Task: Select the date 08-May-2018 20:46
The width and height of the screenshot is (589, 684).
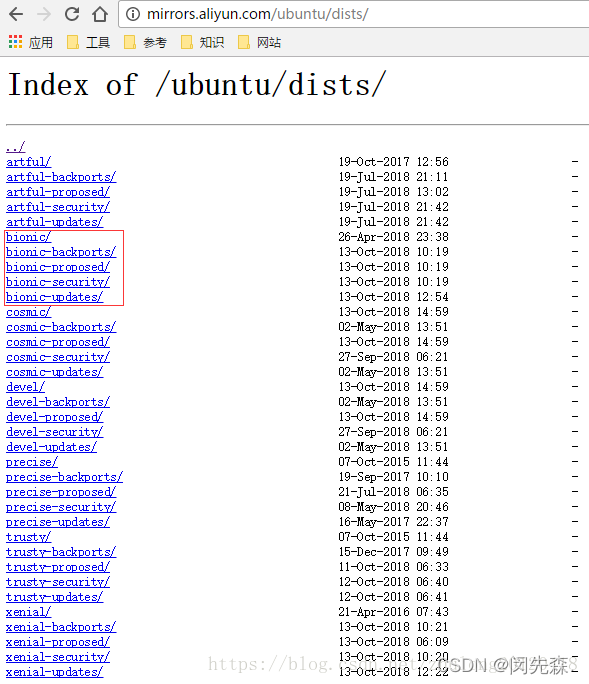Action: click(394, 507)
